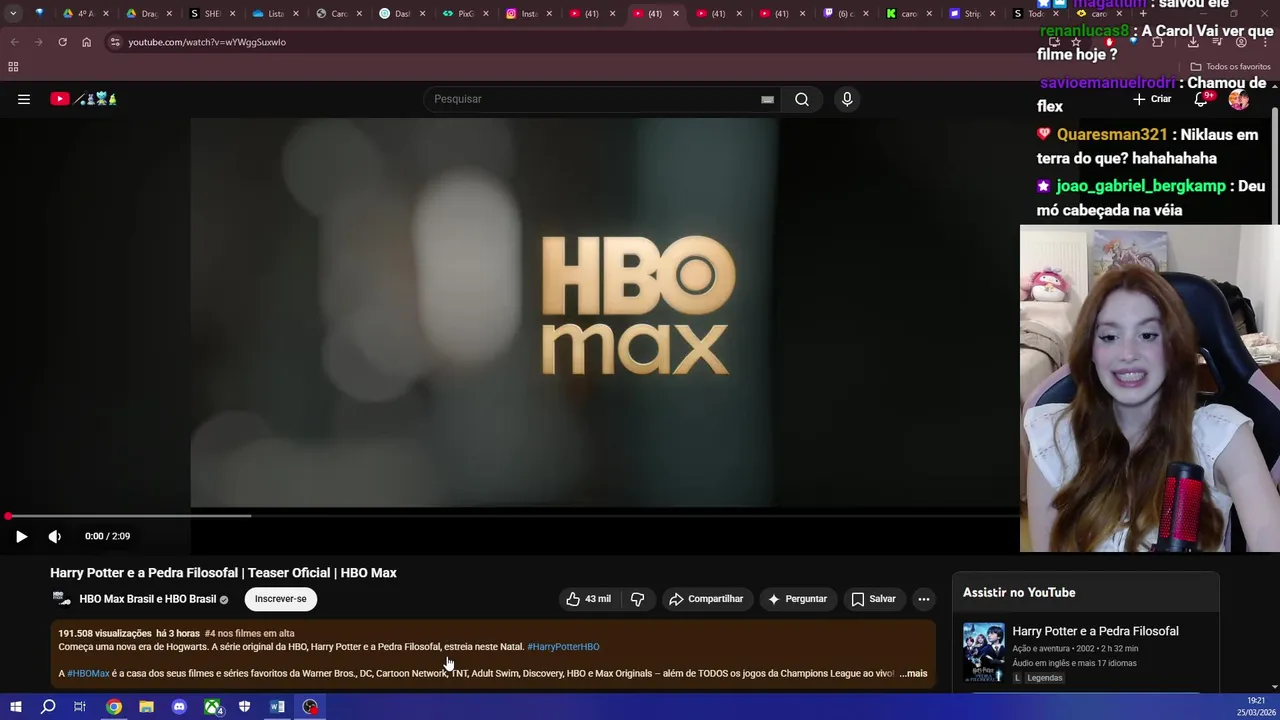The height and width of the screenshot is (720, 1280).
Task: Play the video with the play button
Action: point(21,536)
